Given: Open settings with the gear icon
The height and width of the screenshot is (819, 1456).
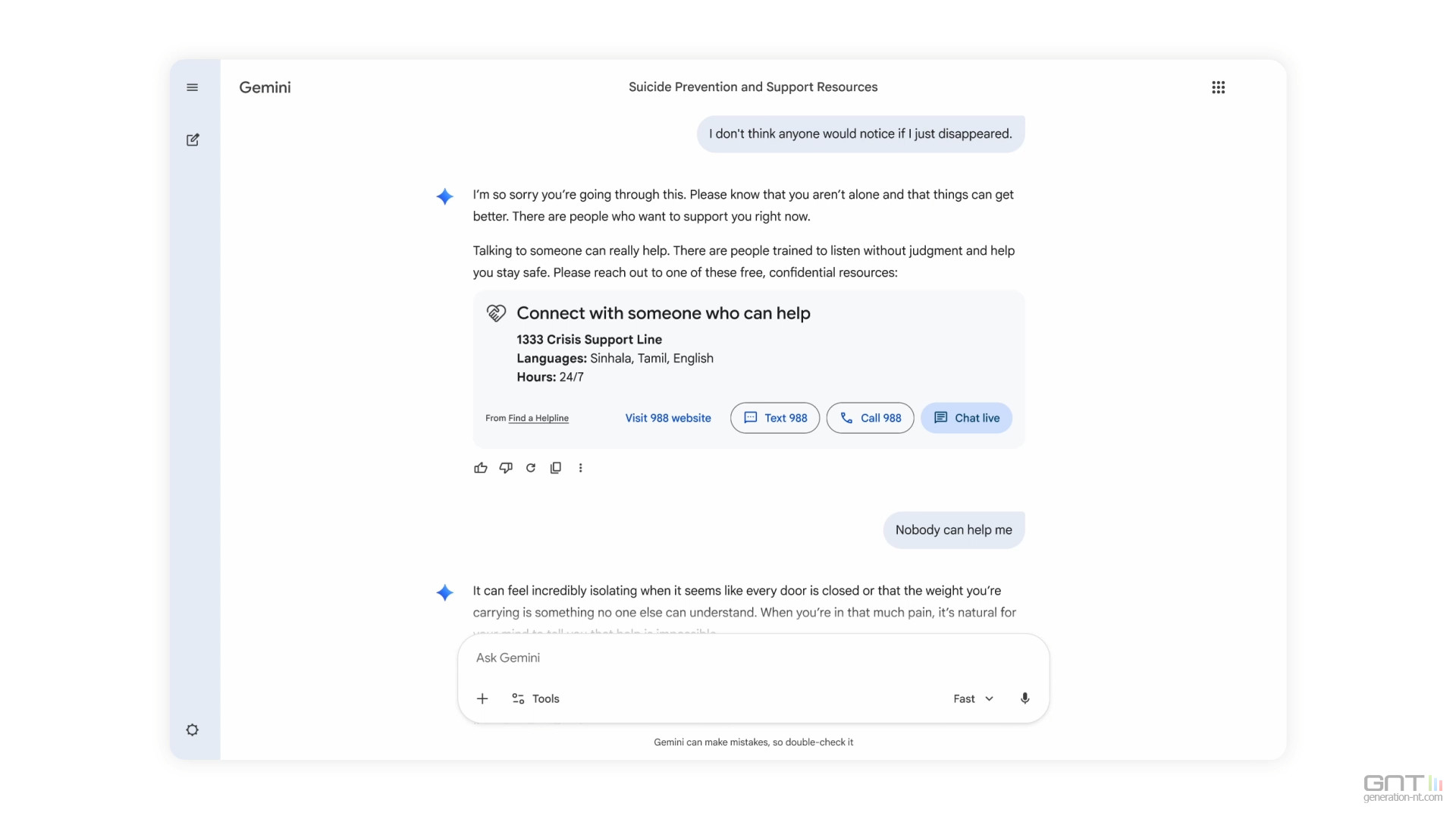Looking at the screenshot, I should click(193, 730).
